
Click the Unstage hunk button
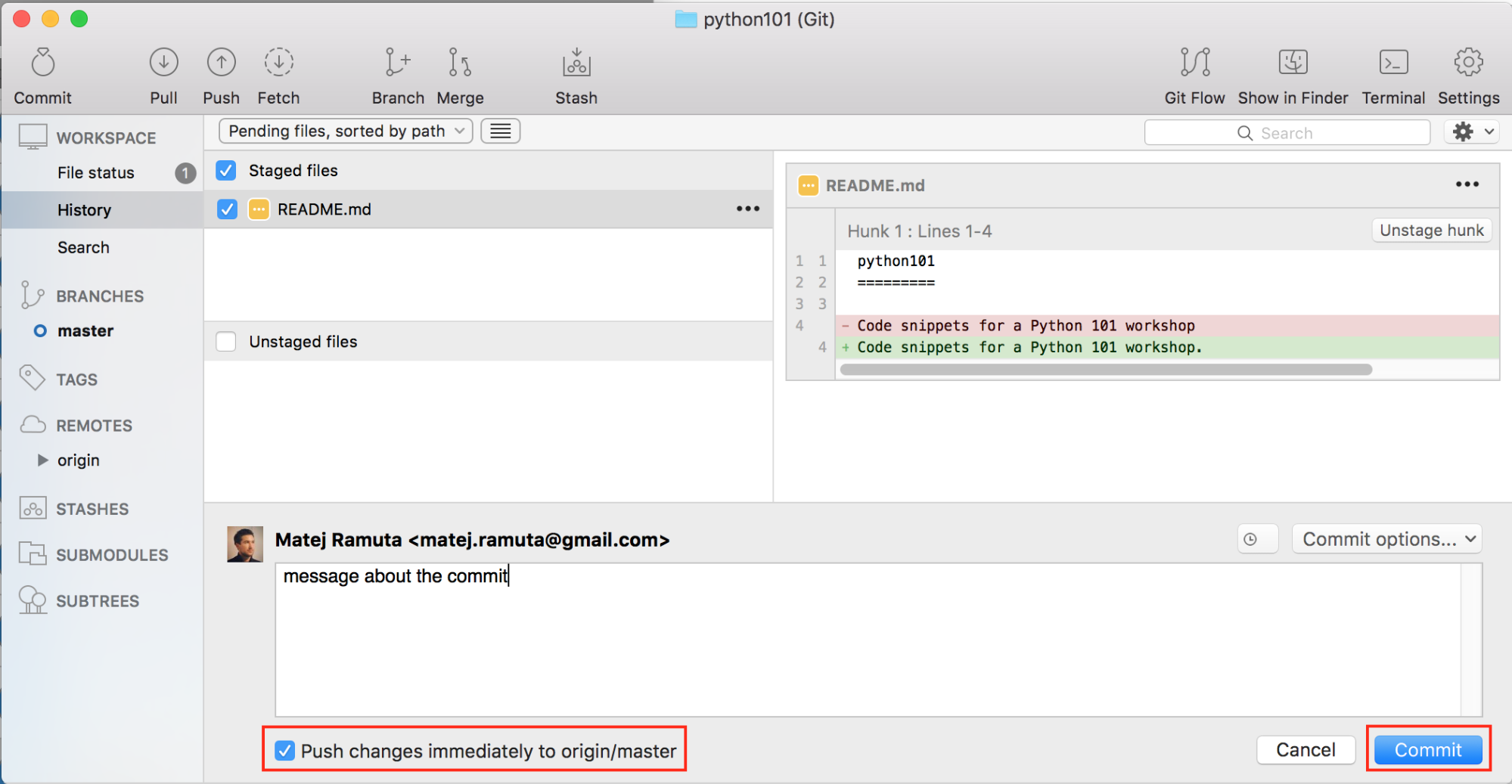(1431, 231)
